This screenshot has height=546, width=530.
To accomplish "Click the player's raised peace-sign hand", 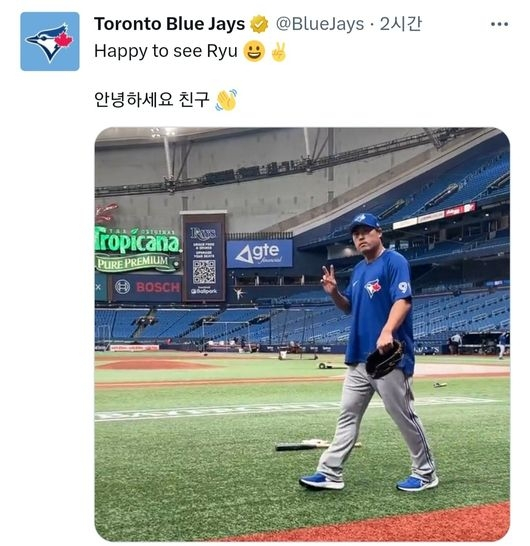I will pos(329,279).
